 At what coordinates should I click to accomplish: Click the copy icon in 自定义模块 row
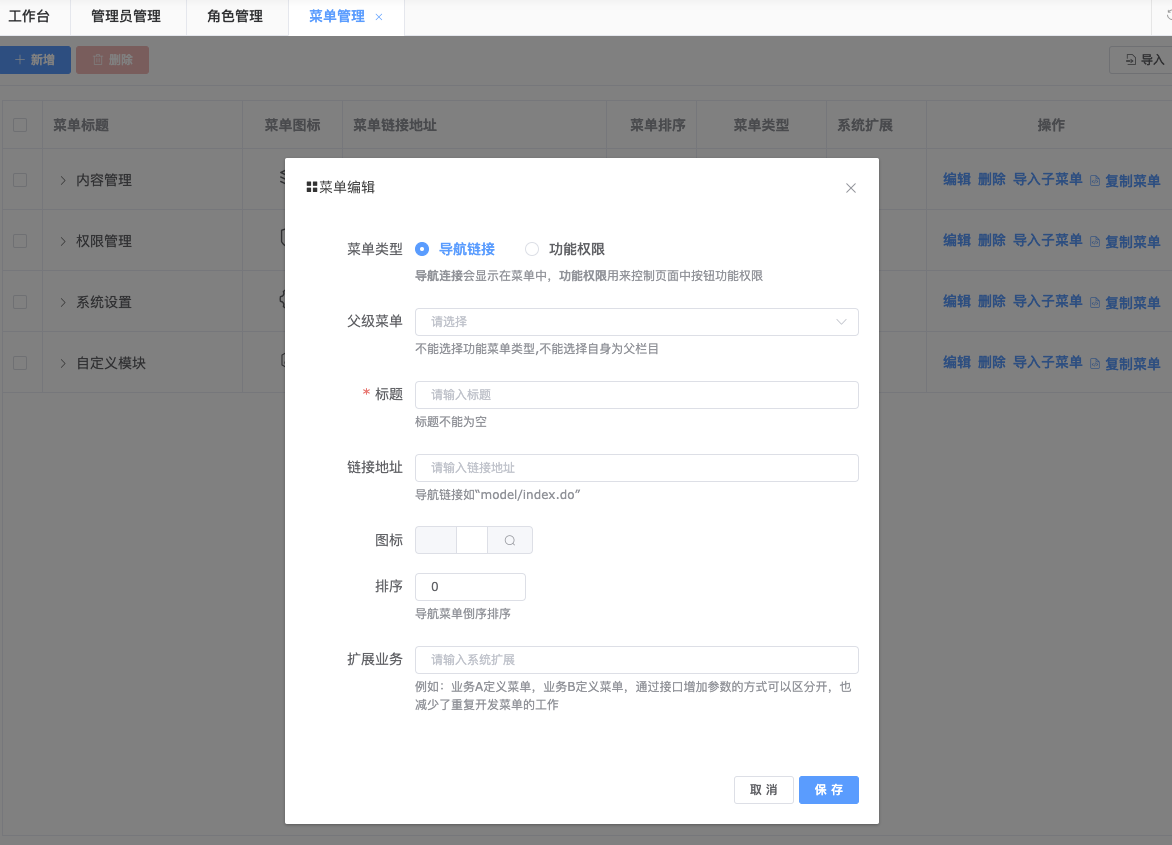tap(1095, 364)
